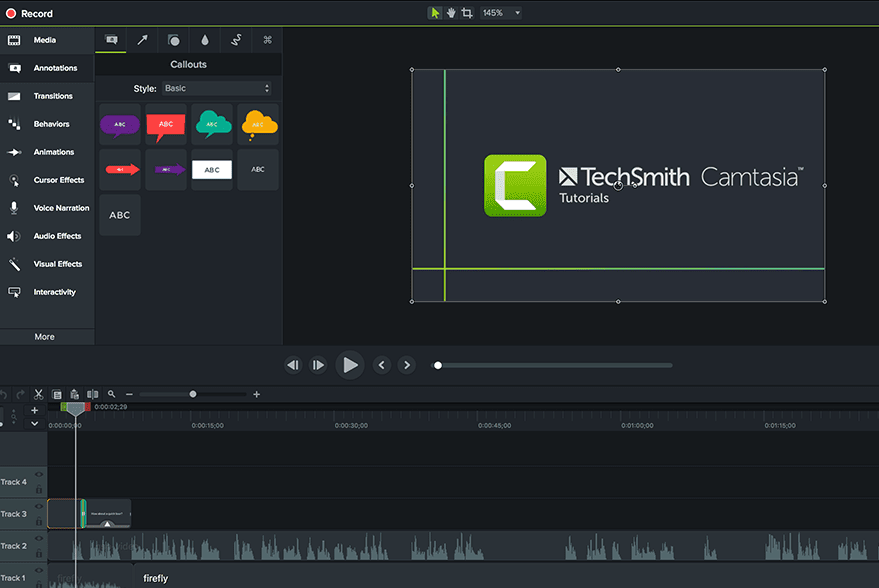Screen dimensions: 879x588
Task: Toggle Track 2 visibility eye
Action: (39, 539)
